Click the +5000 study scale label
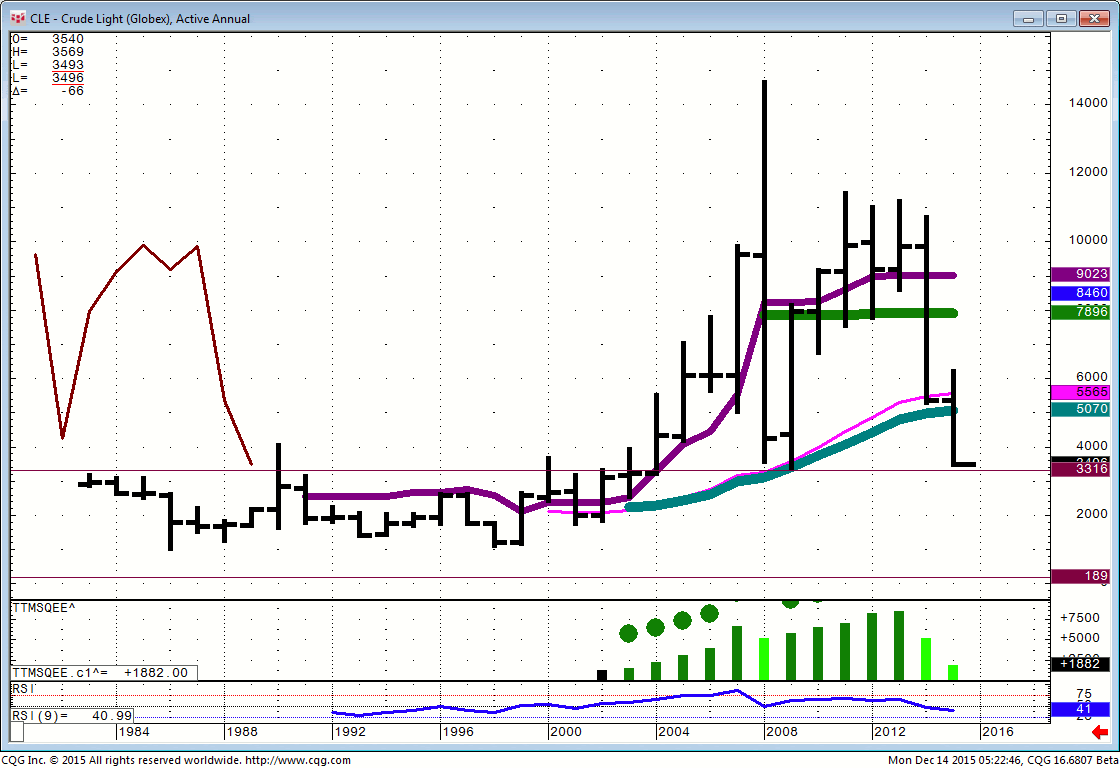Viewport: 1120px width, 768px height. pos(1080,637)
